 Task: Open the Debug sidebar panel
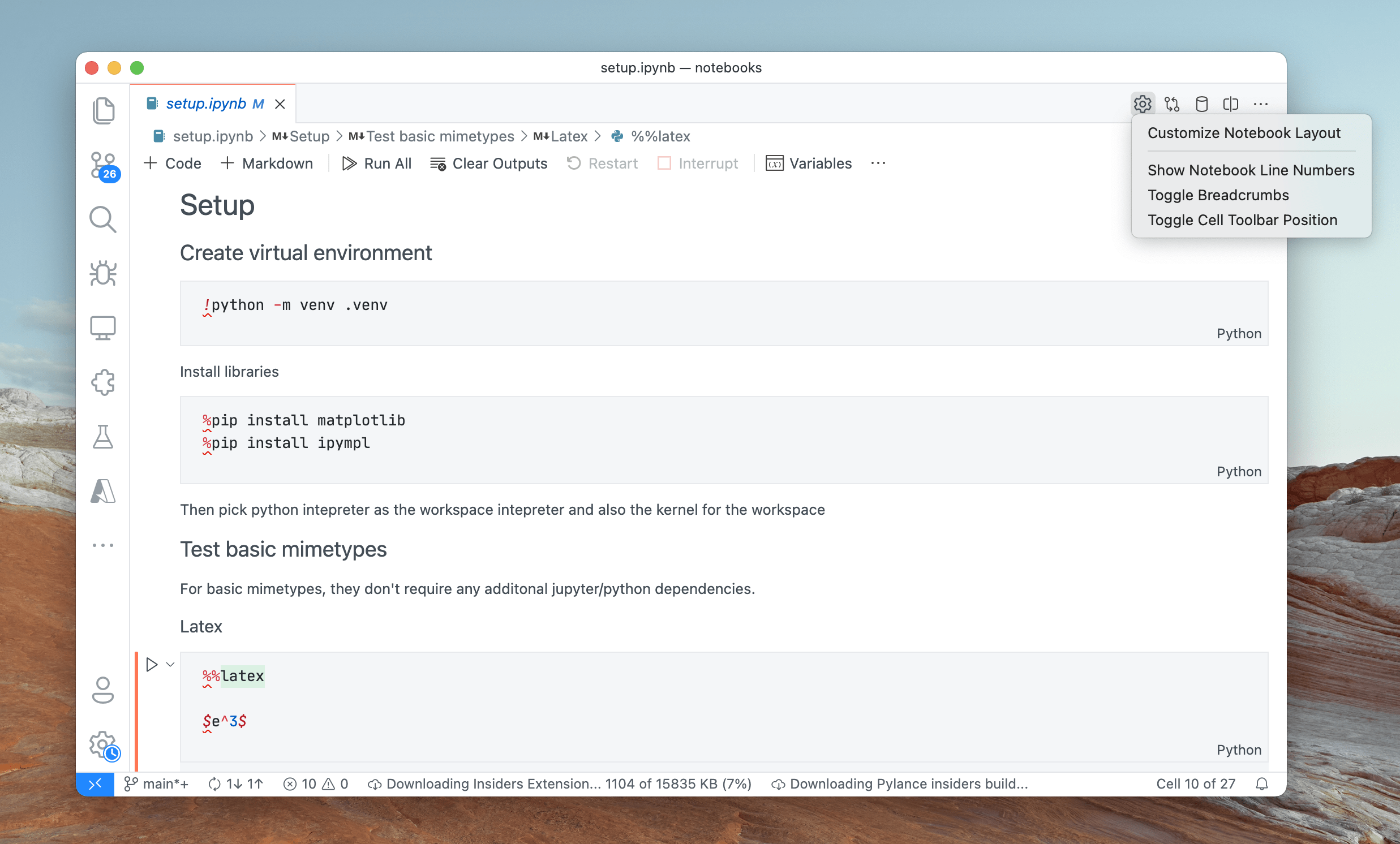(105, 272)
